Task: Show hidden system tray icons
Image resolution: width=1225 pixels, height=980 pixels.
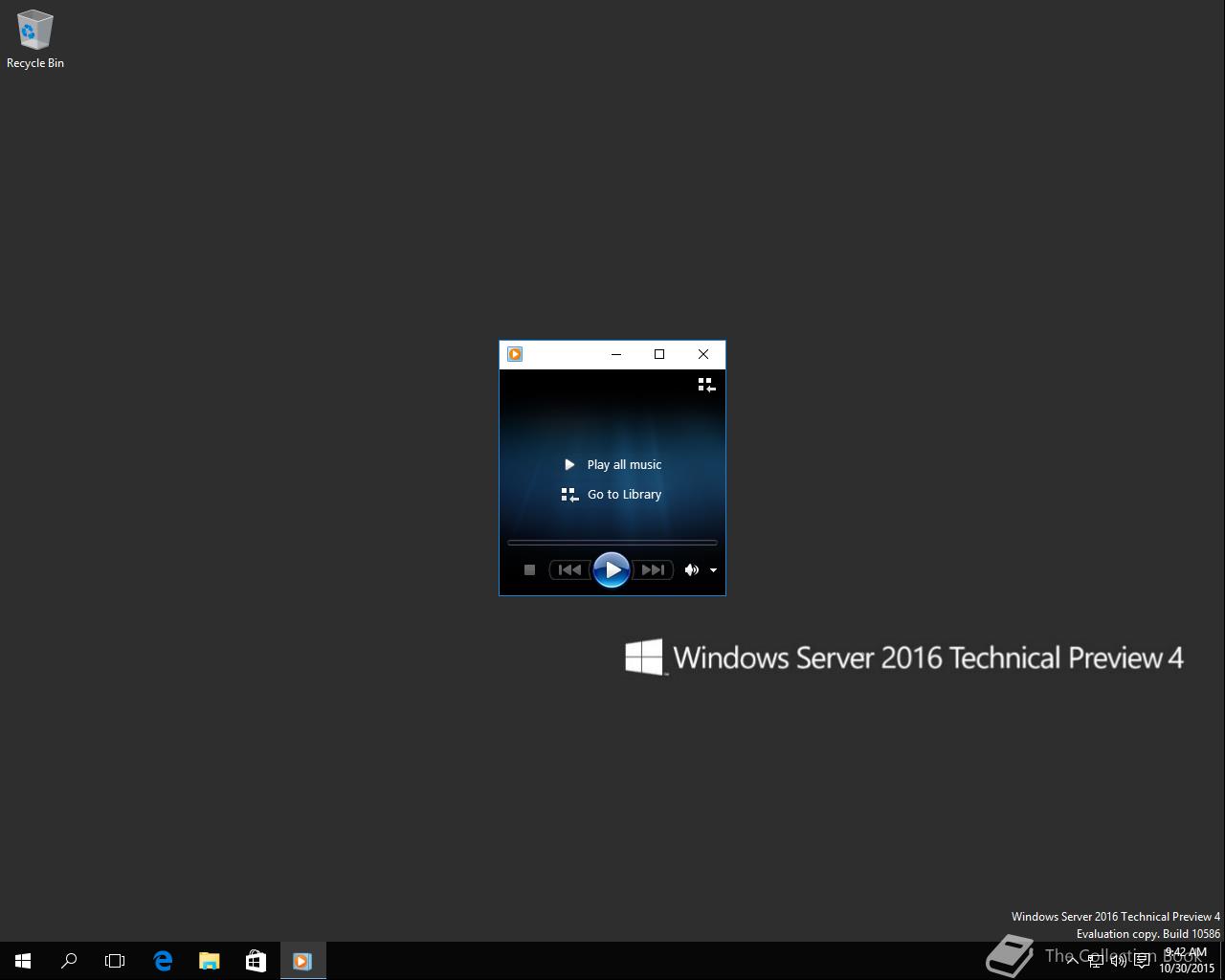Action: click(1072, 961)
